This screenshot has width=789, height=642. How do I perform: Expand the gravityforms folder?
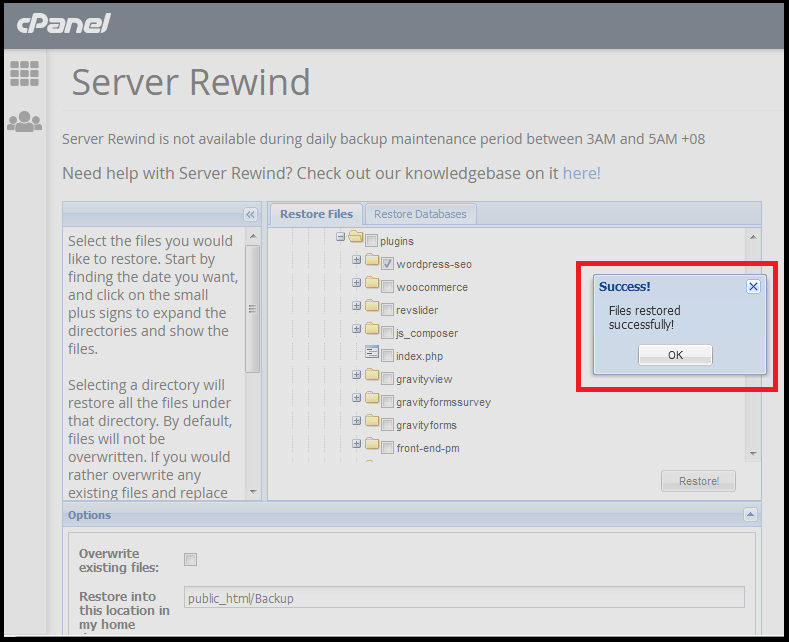(x=357, y=422)
